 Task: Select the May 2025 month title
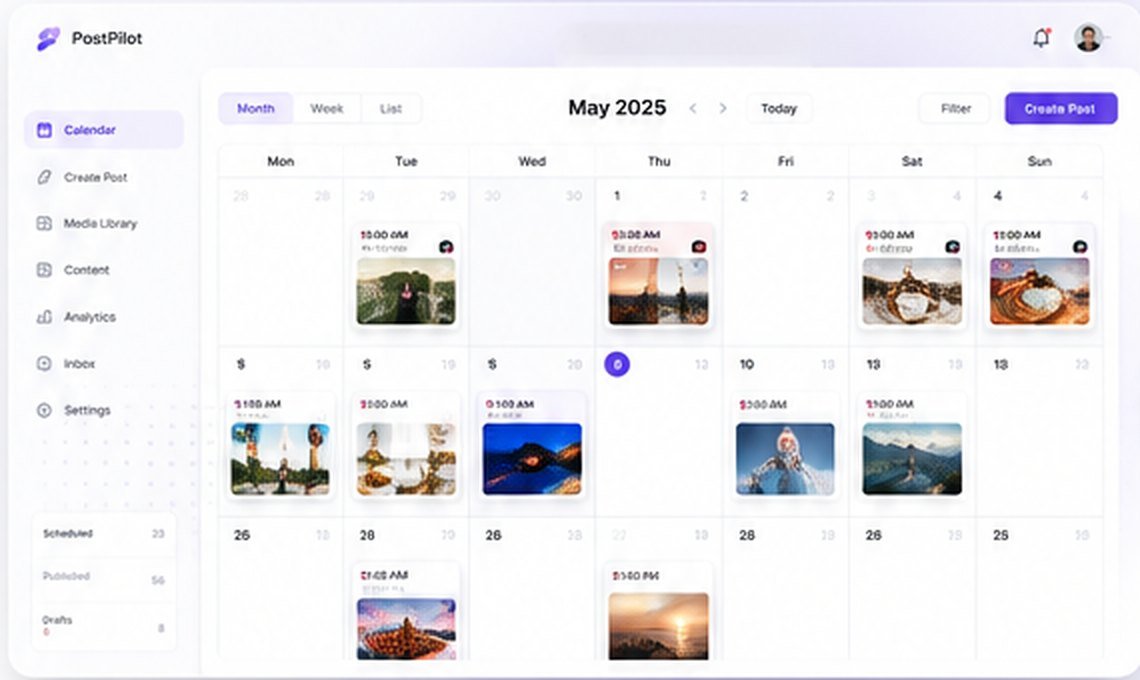[617, 108]
